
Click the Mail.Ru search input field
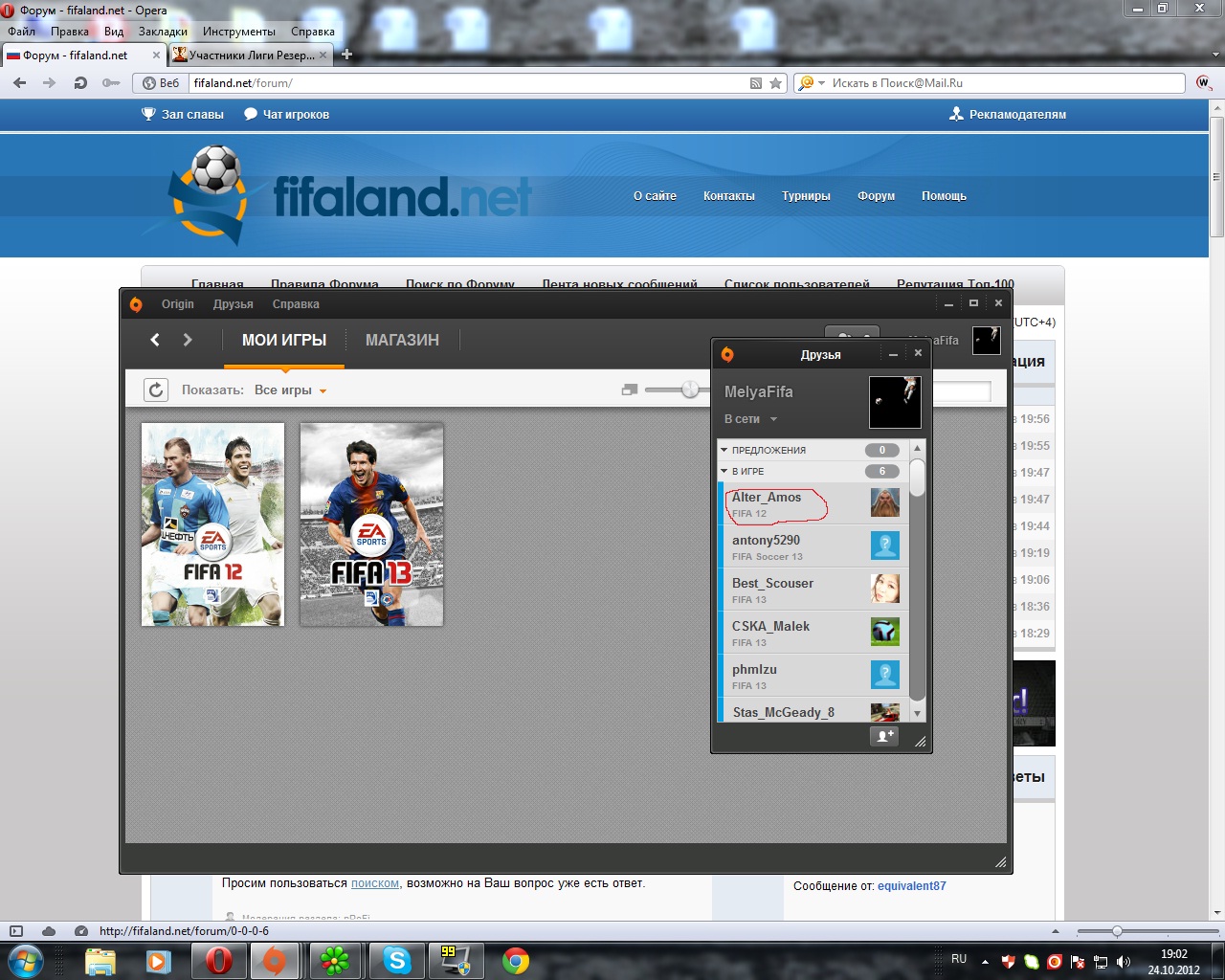click(1005, 83)
